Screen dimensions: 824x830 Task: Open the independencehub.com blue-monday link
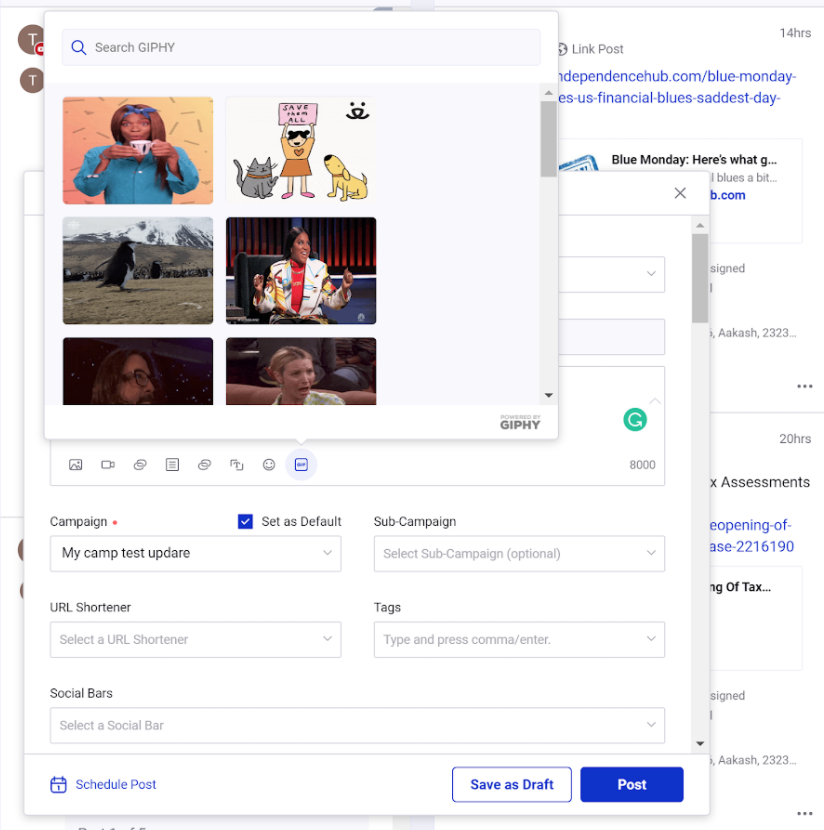[x=677, y=87]
